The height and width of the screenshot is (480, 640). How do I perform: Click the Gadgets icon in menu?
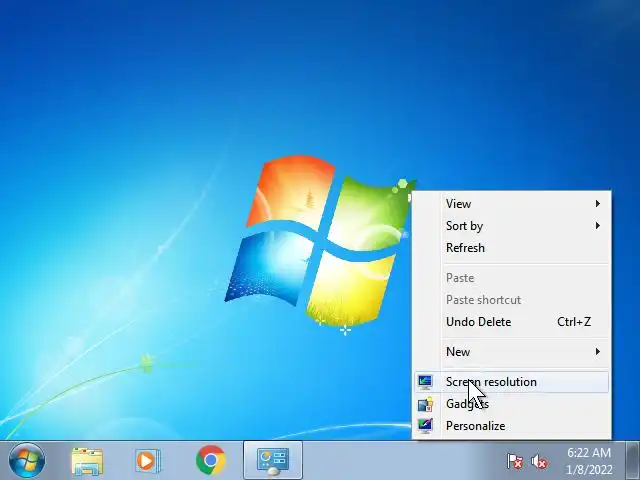[425, 404]
